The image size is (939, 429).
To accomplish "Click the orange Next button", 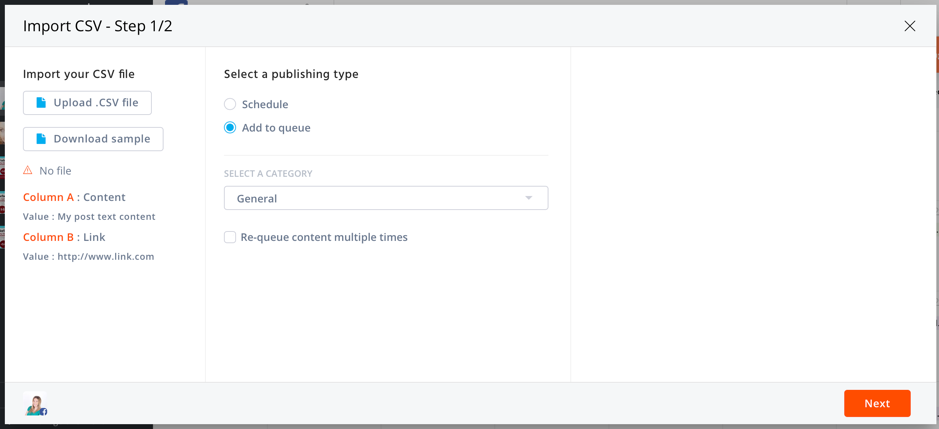I will pyautogui.click(x=877, y=403).
